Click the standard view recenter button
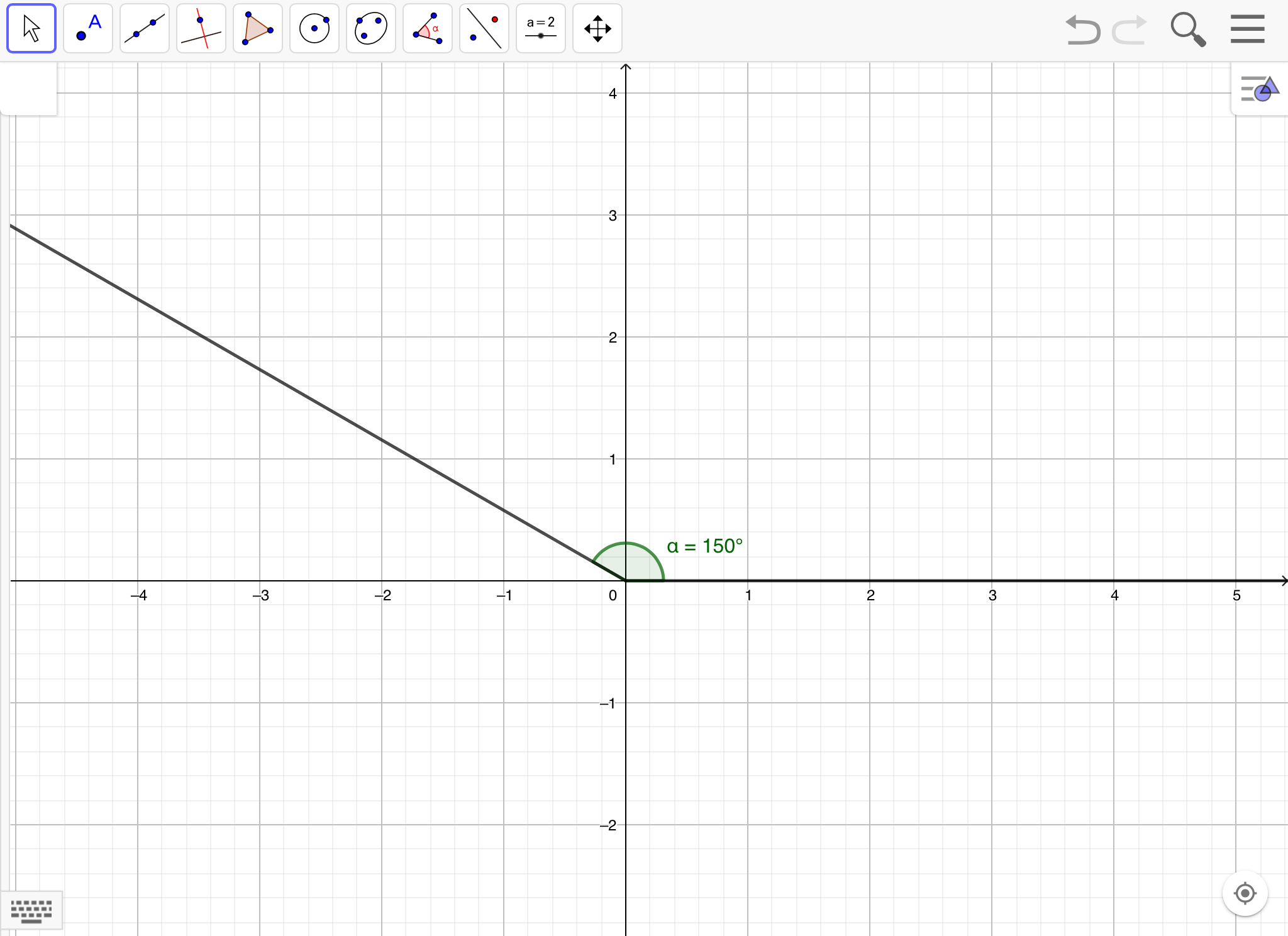This screenshot has height=936, width=1288. pyautogui.click(x=1245, y=893)
